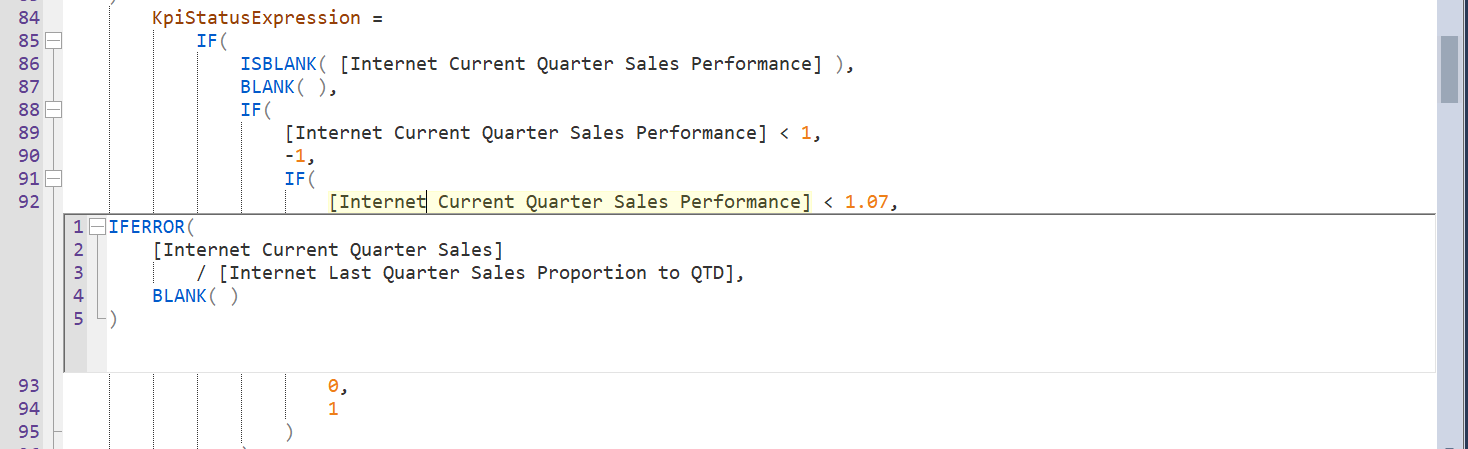The width and height of the screenshot is (1468, 449).
Task: Collapse the IF( fold on line 85
Action: tap(54, 41)
